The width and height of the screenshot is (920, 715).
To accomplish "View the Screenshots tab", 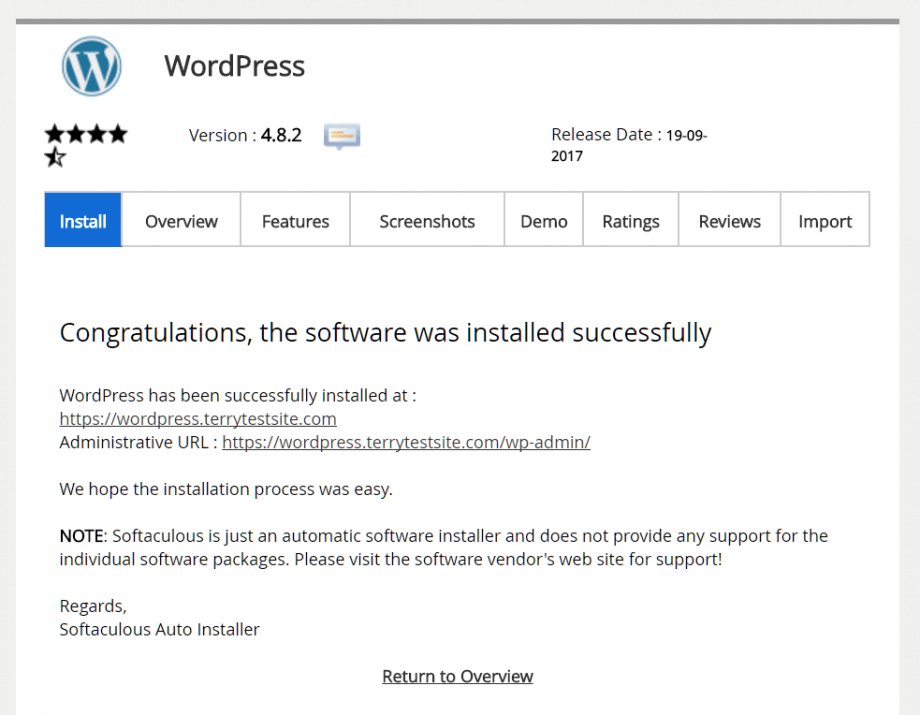I will [427, 219].
